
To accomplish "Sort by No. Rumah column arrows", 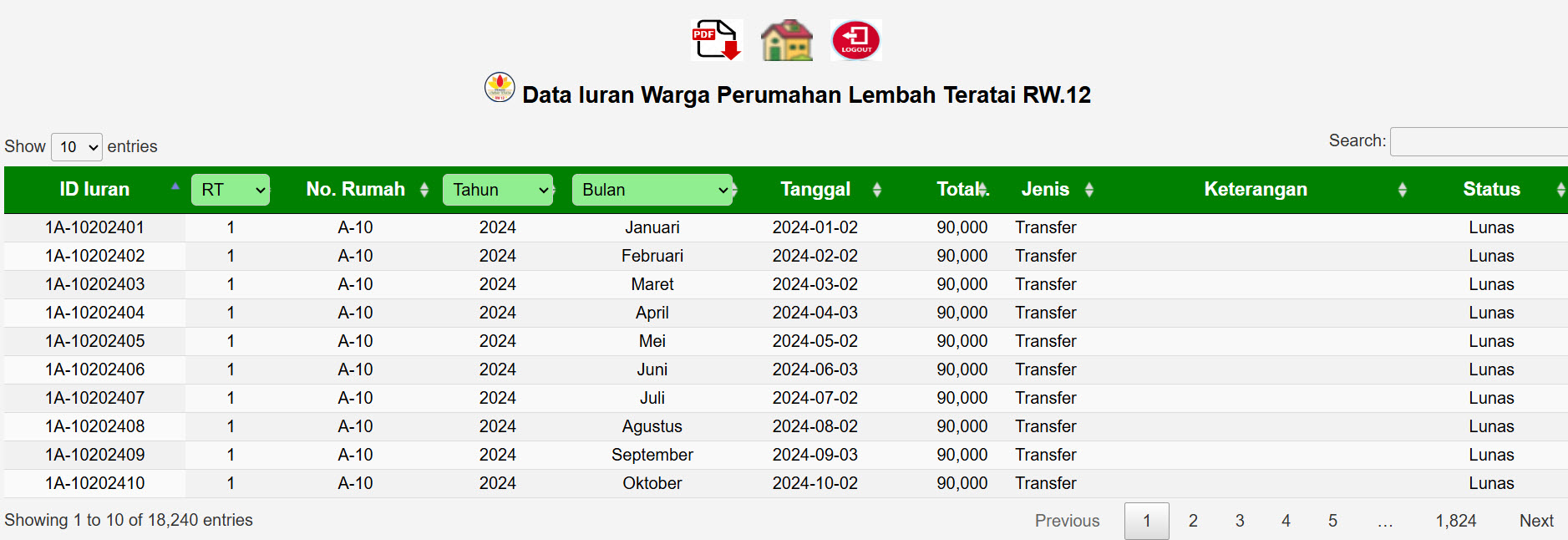I will click(x=424, y=190).
